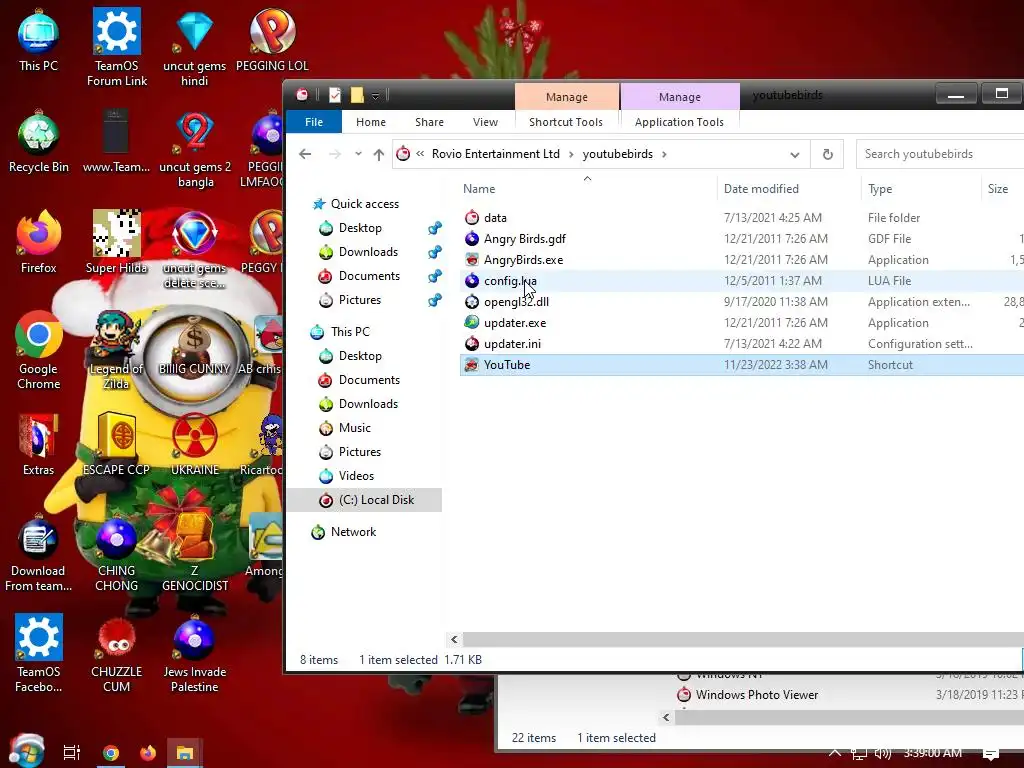Select the AngryBirds.exe file
This screenshot has width=1024, height=768.
click(523, 260)
